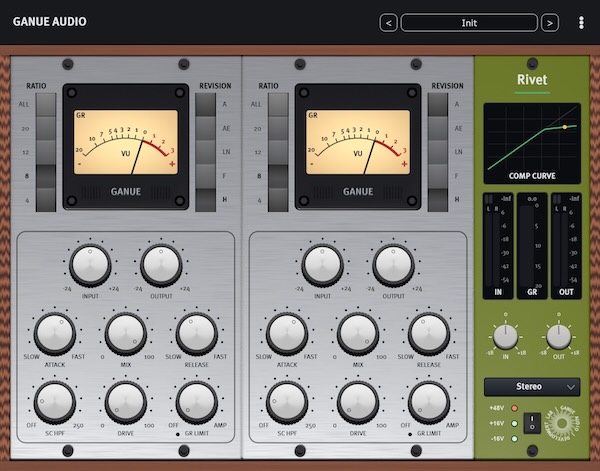Select ratio 12 on the left channel

(46, 152)
